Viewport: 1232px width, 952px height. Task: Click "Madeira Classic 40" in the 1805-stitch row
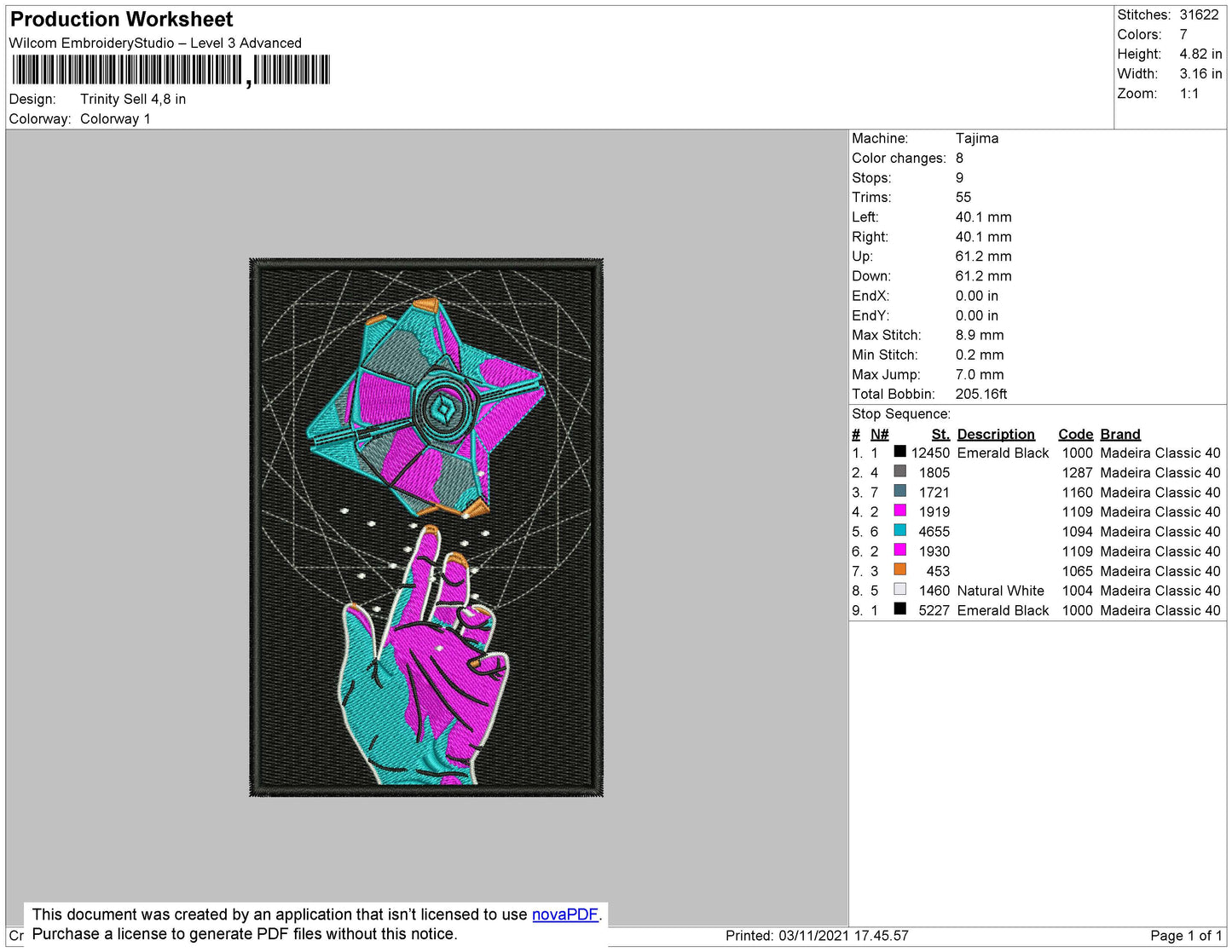click(x=1160, y=472)
